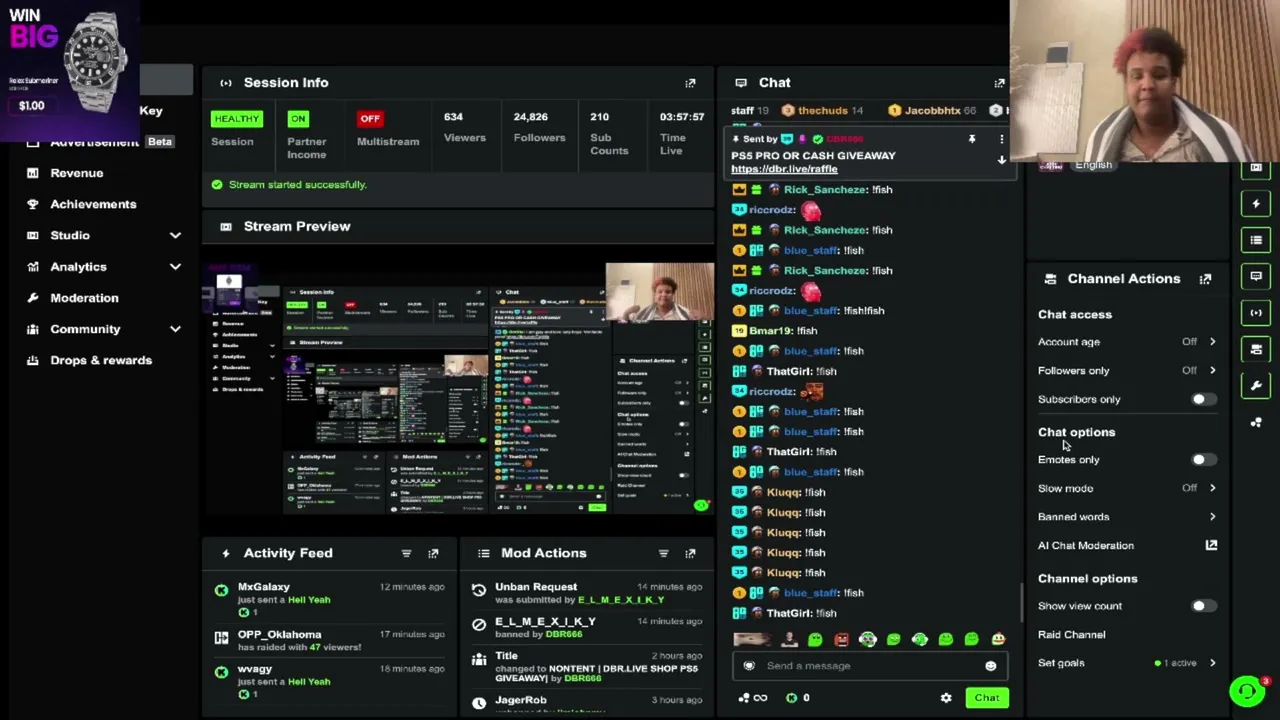The height and width of the screenshot is (720, 1280).
Task: Expand the Analytics sidebar menu
Action: (x=175, y=267)
